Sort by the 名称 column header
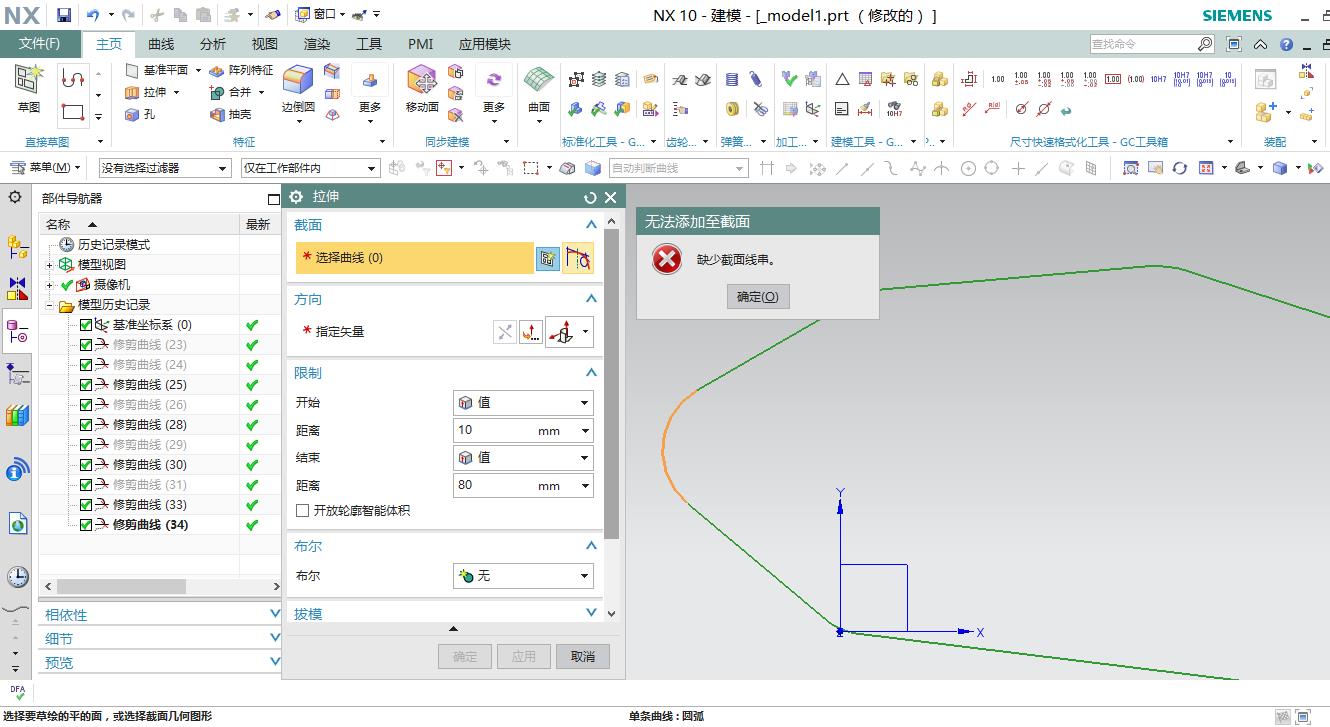The height and width of the screenshot is (727, 1330). pos(139,225)
